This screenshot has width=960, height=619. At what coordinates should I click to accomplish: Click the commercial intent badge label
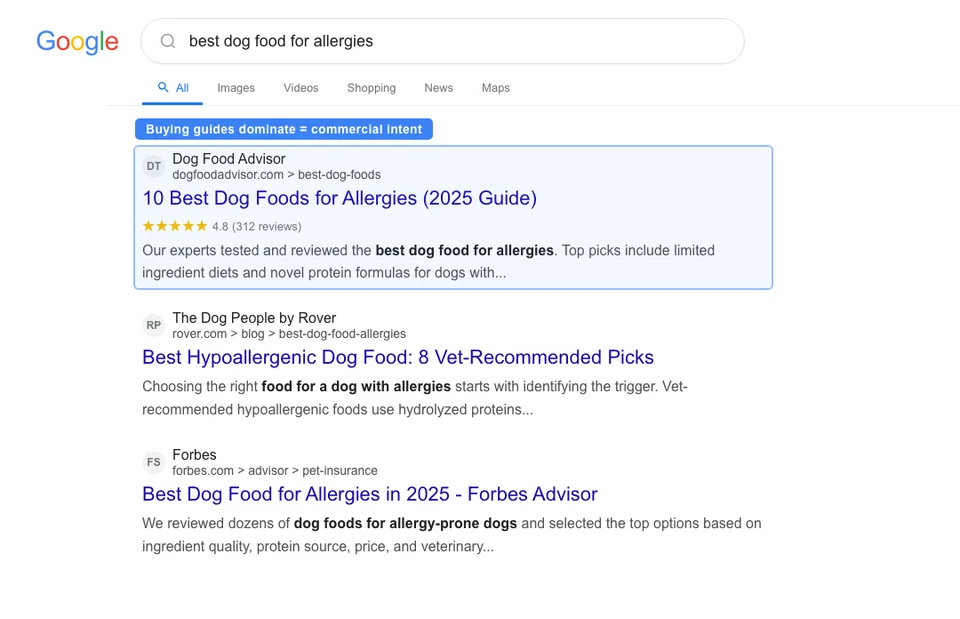(x=284, y=129)
